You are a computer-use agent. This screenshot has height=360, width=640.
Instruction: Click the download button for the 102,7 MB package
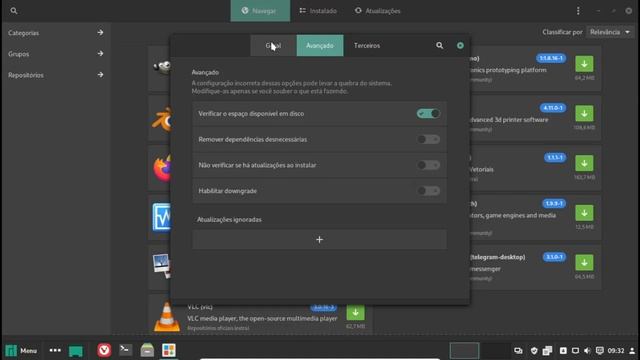coord(584,163)
